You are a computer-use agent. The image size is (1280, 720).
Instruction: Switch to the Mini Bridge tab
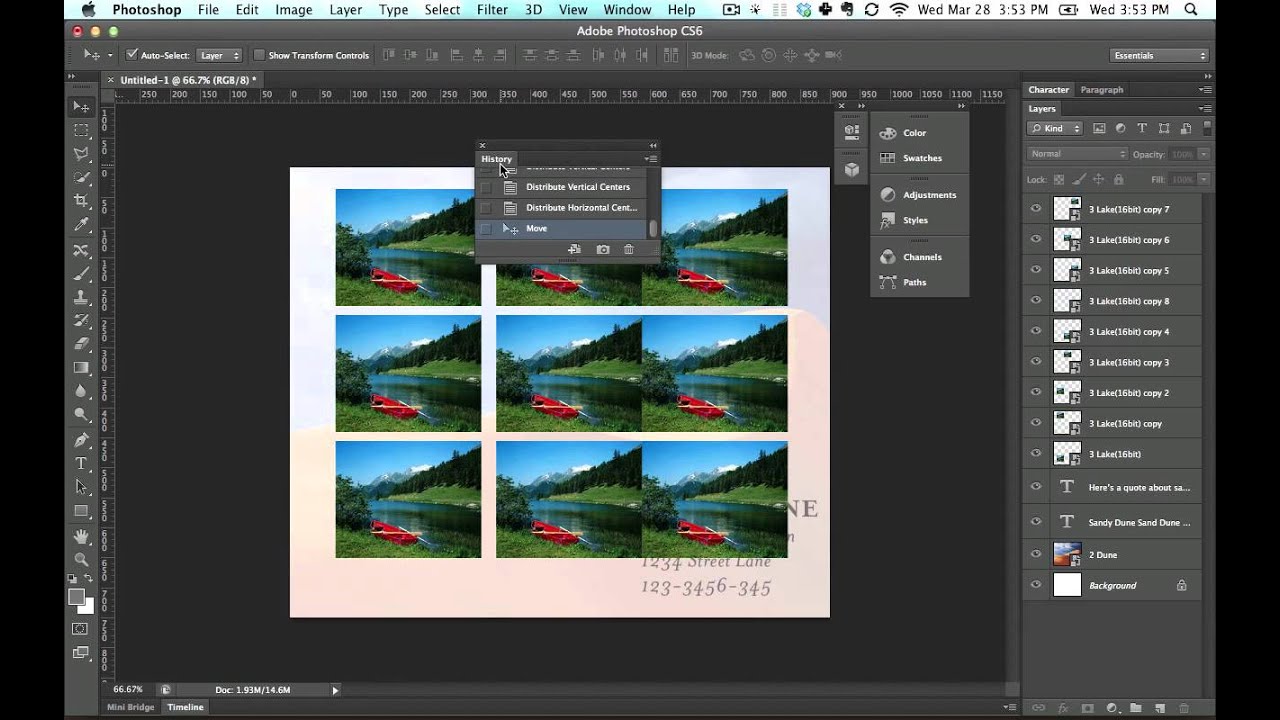(131, 707)
